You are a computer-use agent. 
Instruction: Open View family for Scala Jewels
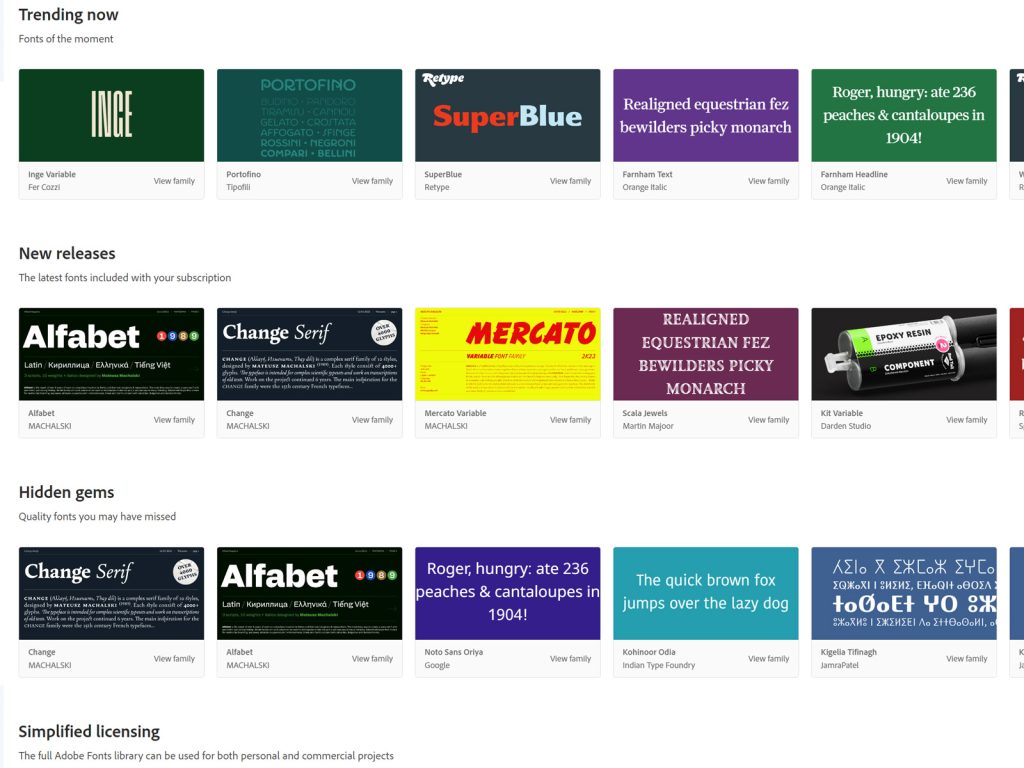tap(767, 420)
